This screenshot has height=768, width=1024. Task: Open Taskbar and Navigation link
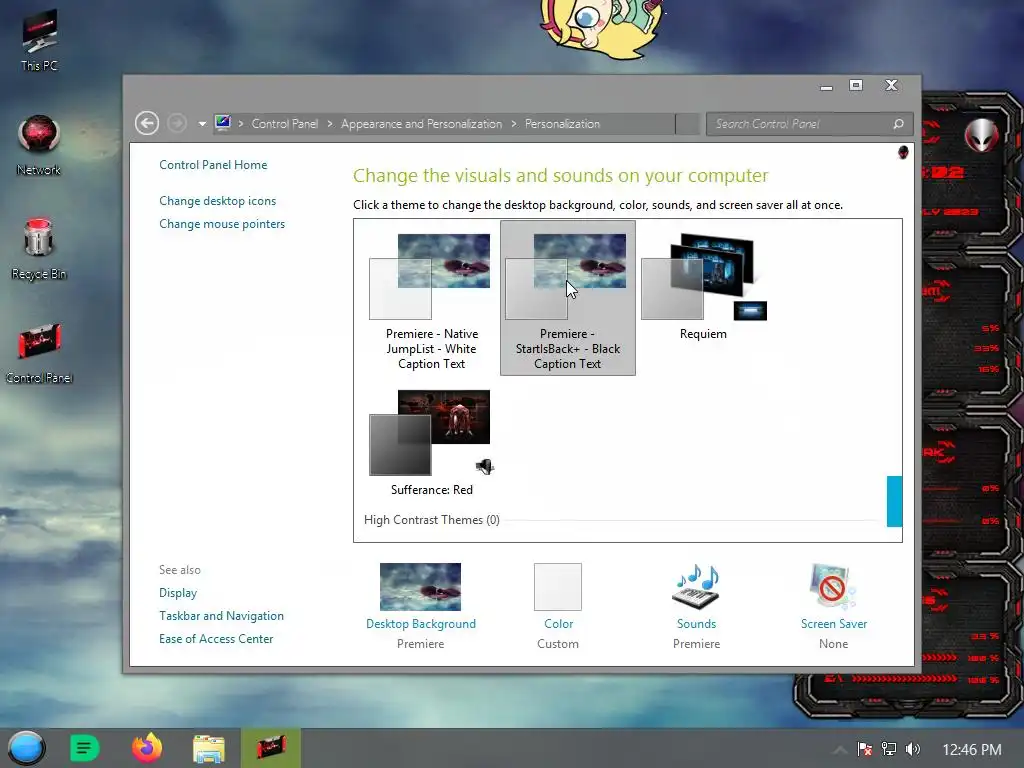tap(221, 616)
